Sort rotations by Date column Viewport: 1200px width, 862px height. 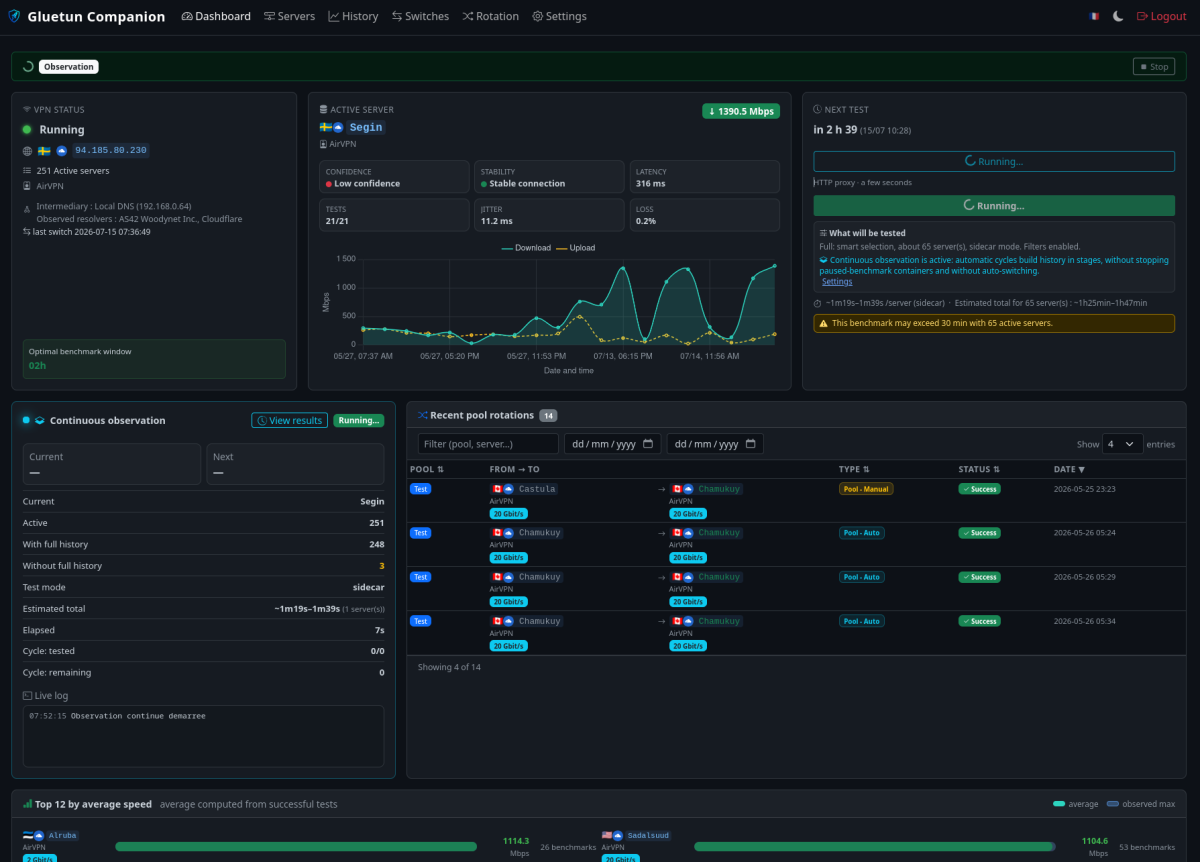click(1069, 469)
